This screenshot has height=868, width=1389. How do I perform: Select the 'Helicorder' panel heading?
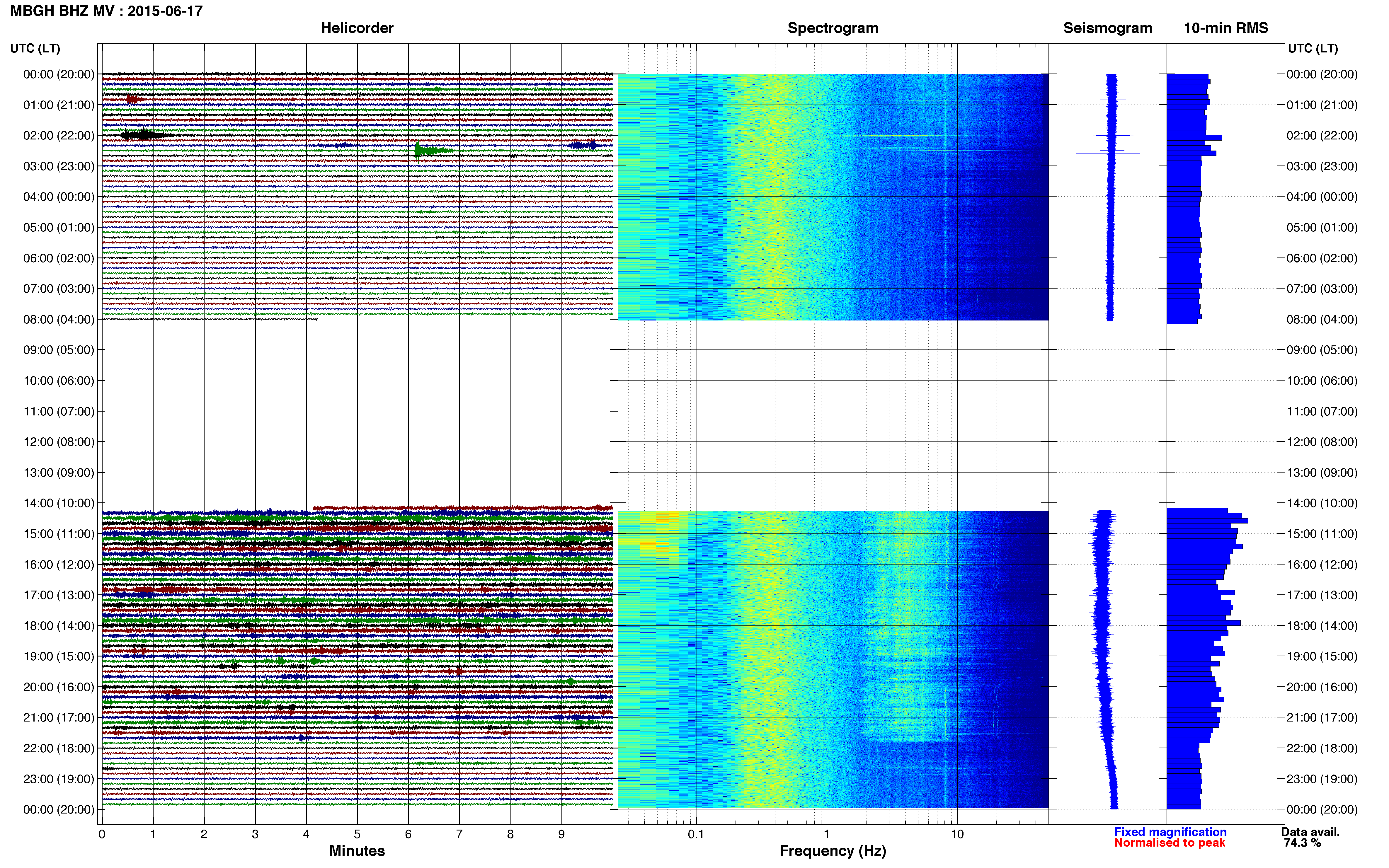point(357,28)
